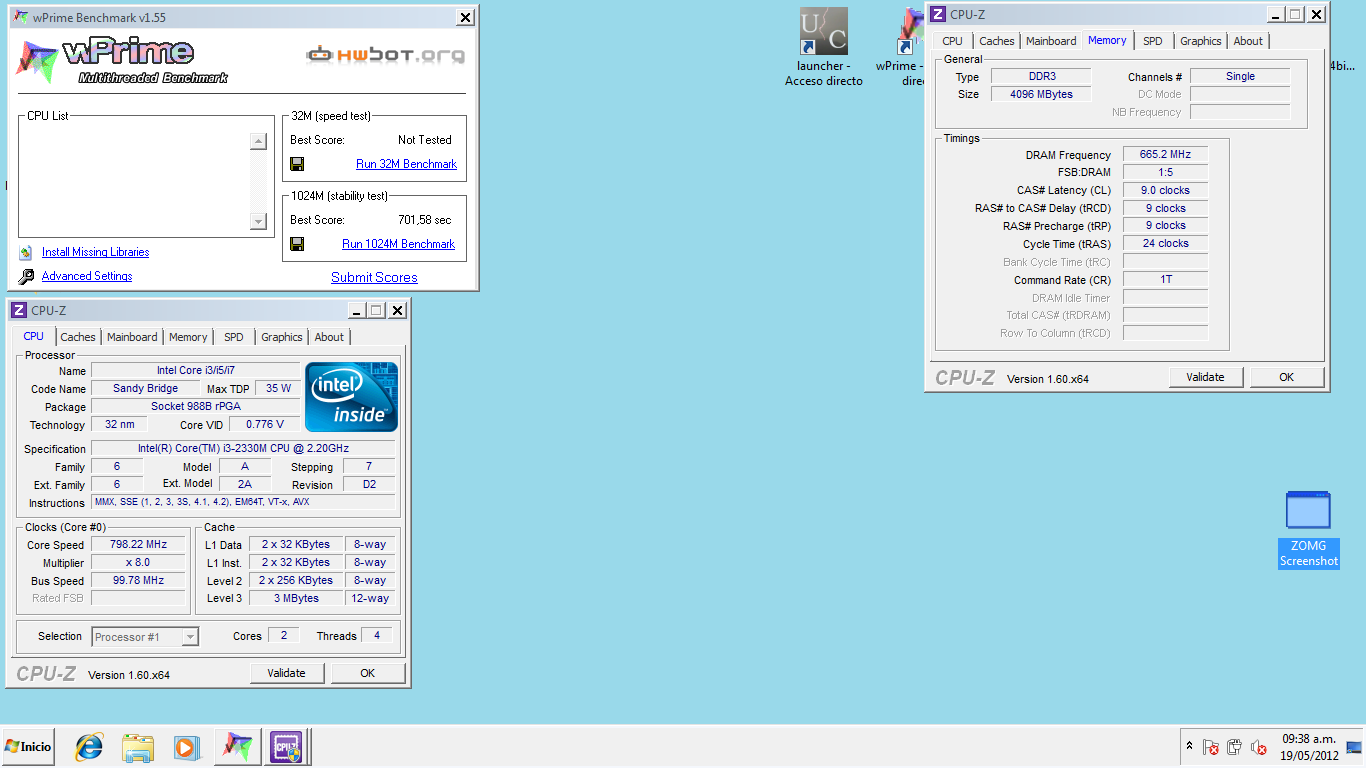Click the CPU List scrollbar up arrow

(x=259, y=142)
